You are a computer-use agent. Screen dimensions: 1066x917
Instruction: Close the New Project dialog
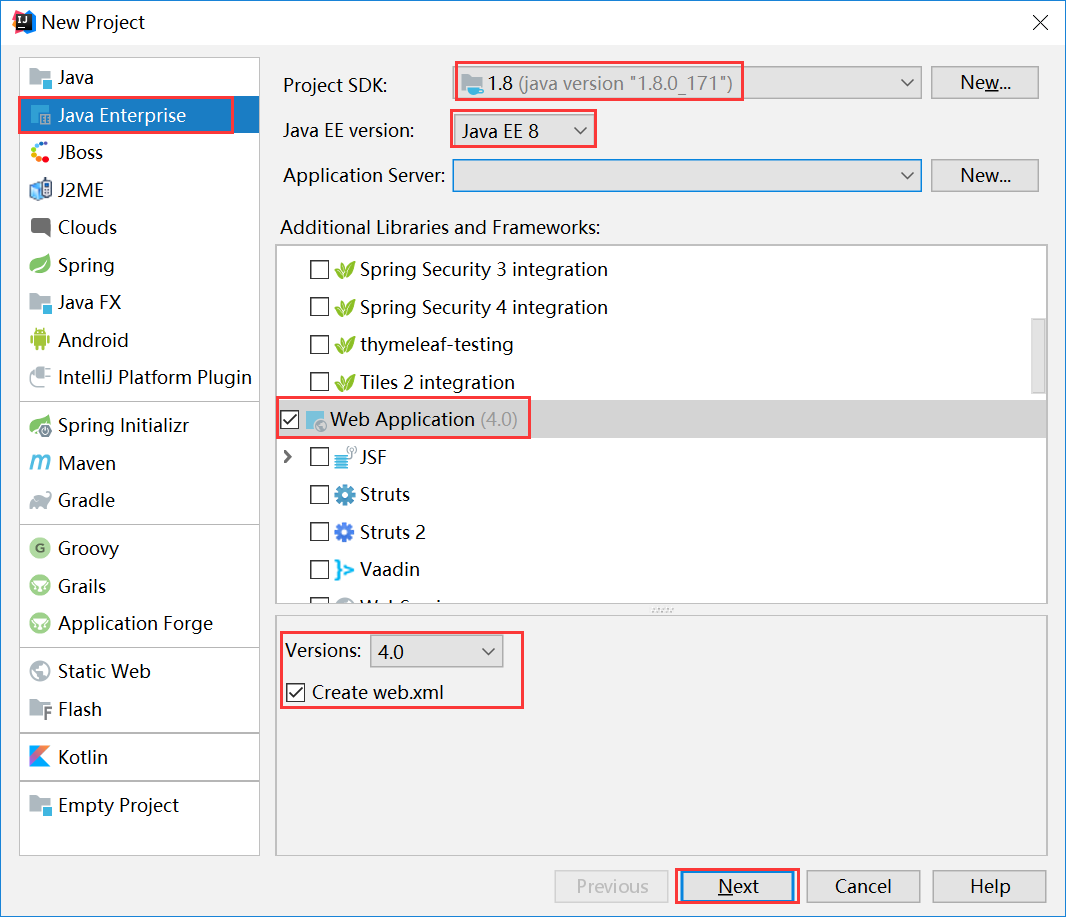(x=1039, y=22)
